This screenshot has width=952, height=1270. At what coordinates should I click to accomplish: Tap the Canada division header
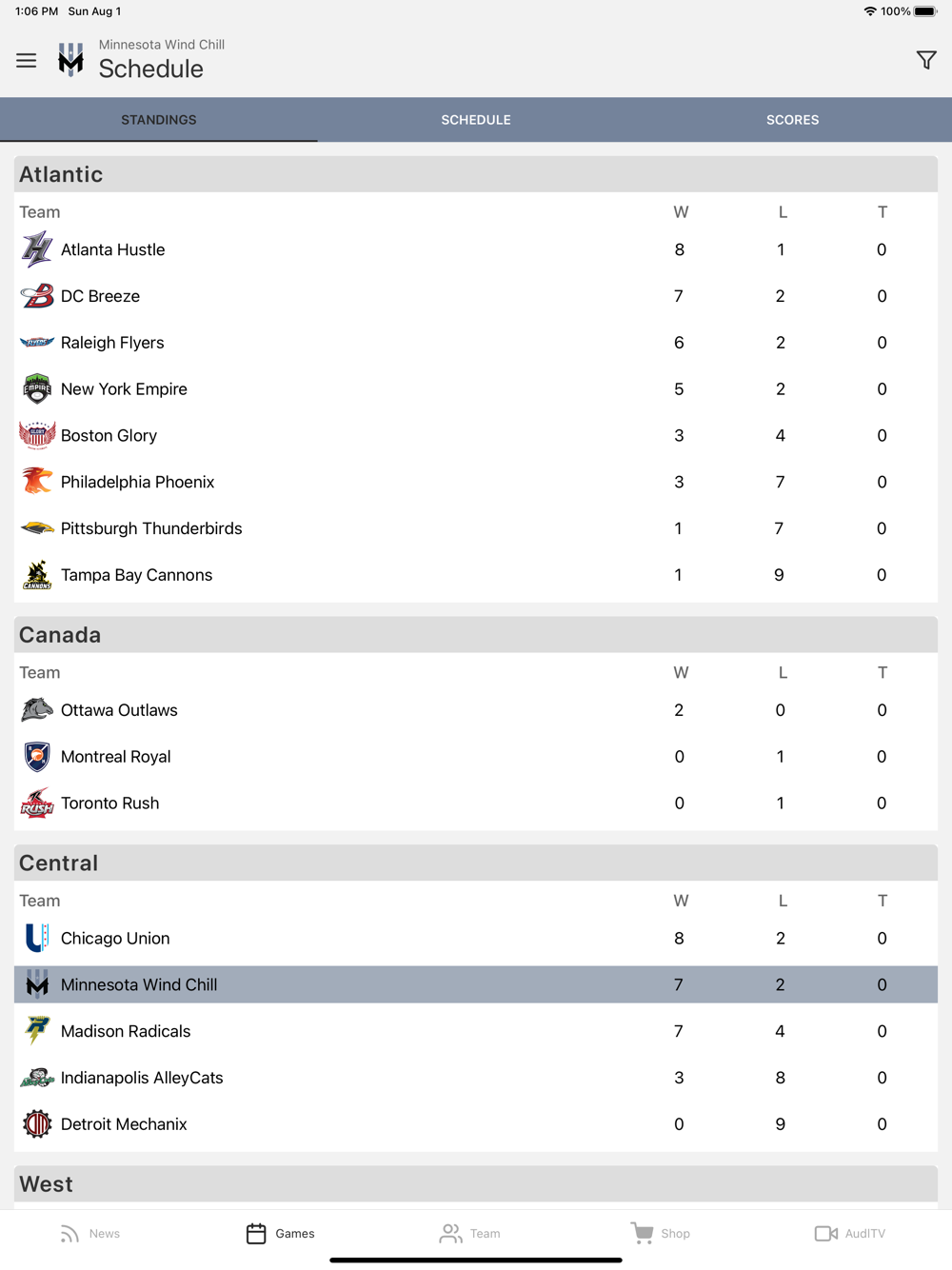pos(476,635)
